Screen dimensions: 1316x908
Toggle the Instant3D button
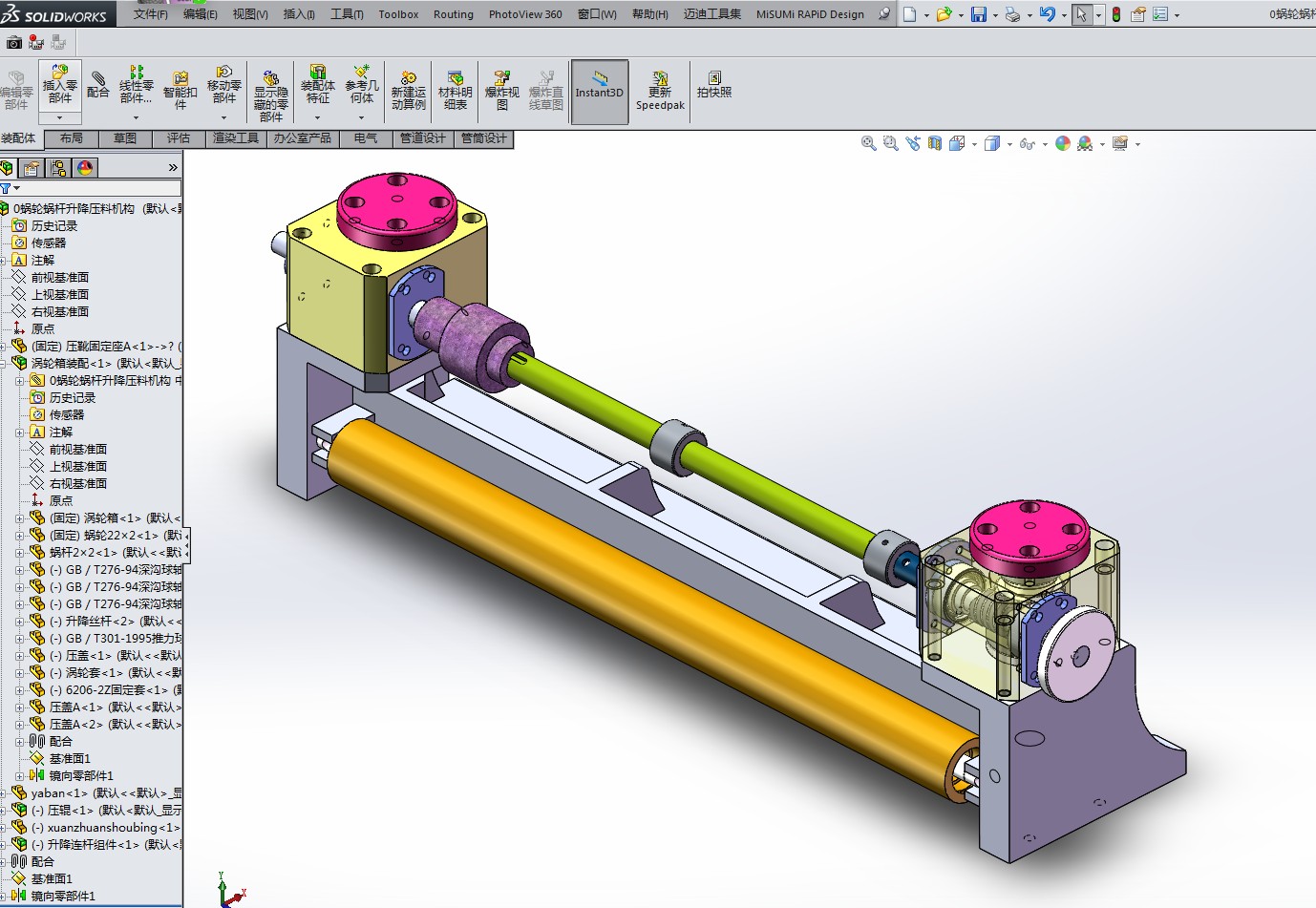point(600,92)
